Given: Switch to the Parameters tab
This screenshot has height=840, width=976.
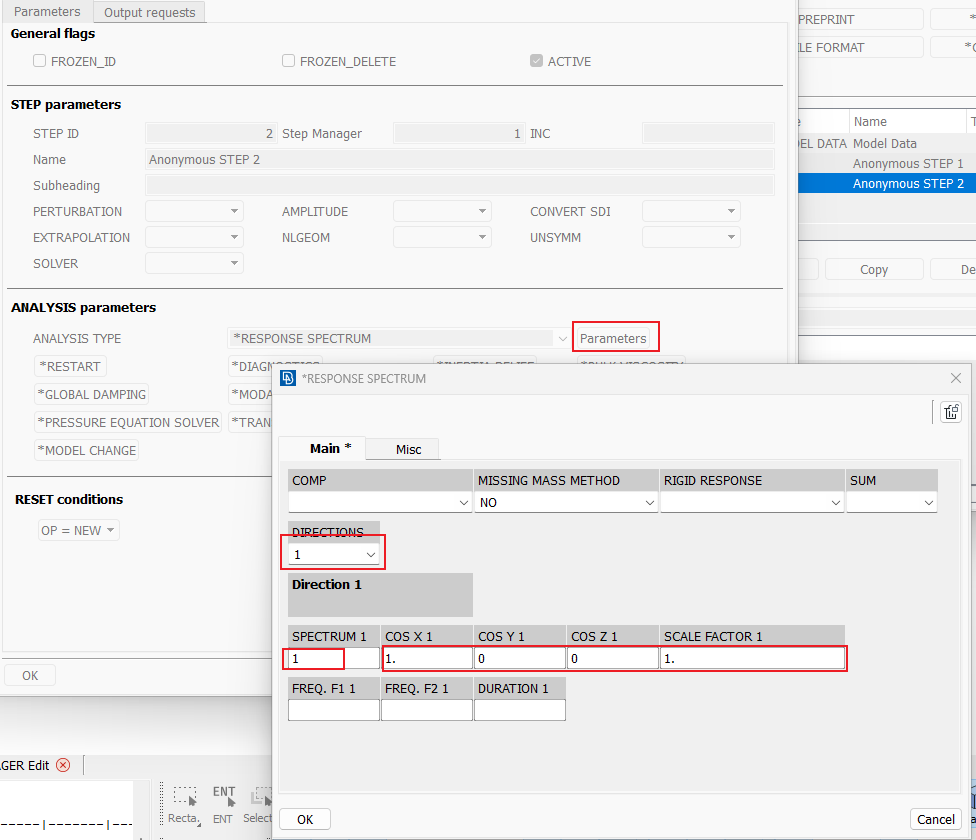Looking at the screenshot, I should [47, 12].
